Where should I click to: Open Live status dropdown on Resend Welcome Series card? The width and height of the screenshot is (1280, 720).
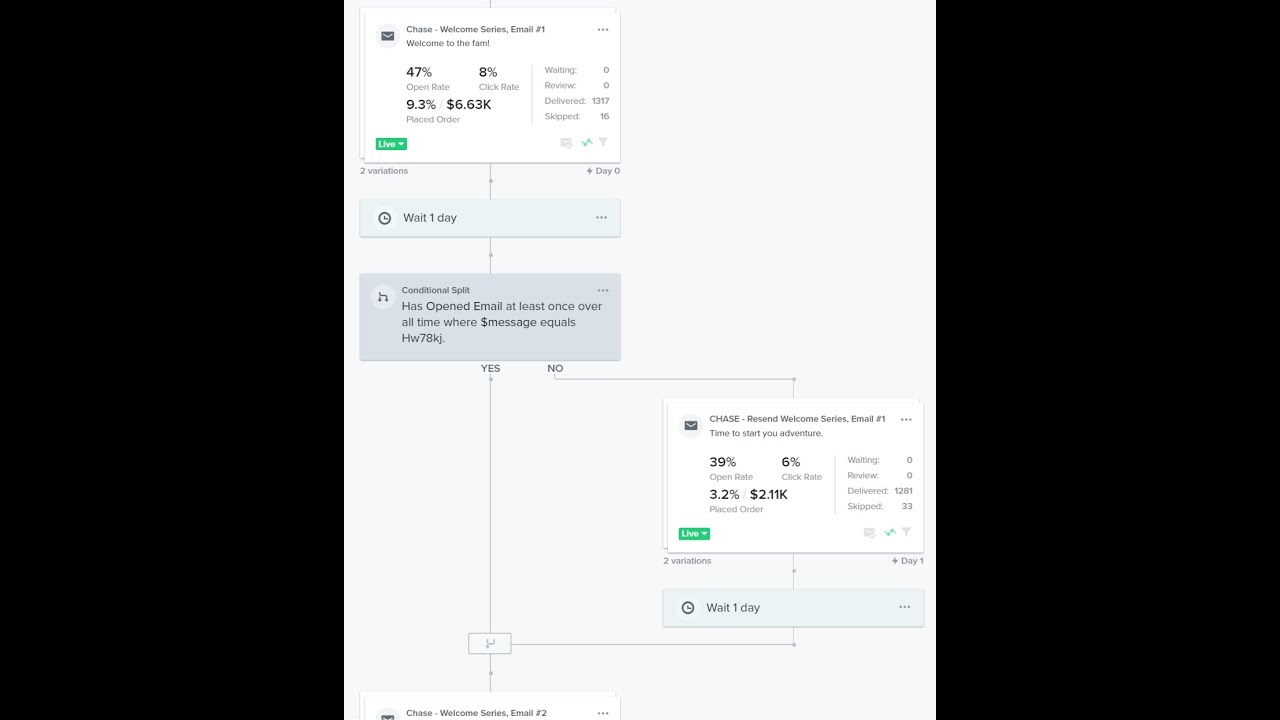(x=694, y=534)
